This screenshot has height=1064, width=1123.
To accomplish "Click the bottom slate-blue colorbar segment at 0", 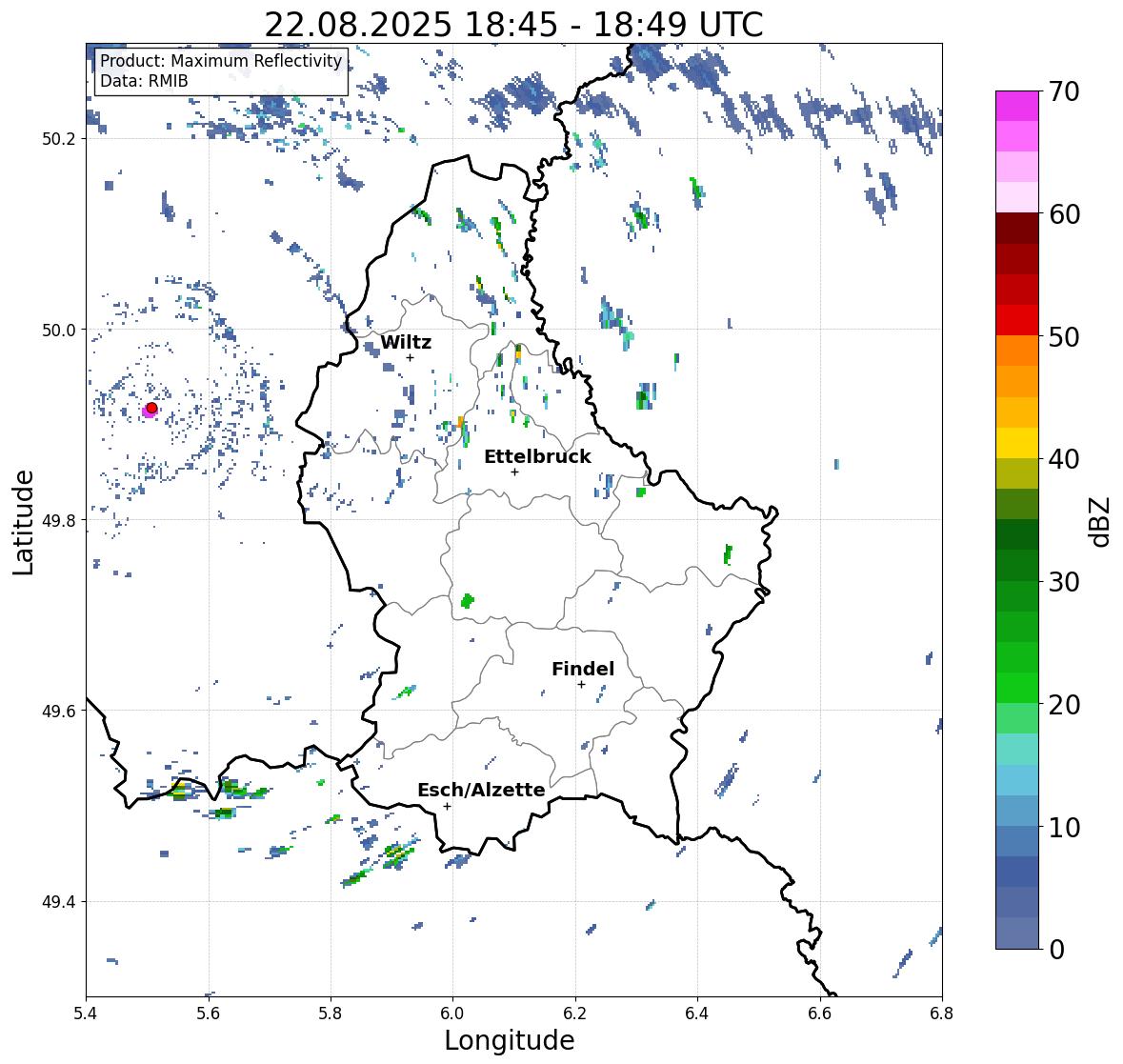I will tap(1017, 934).
